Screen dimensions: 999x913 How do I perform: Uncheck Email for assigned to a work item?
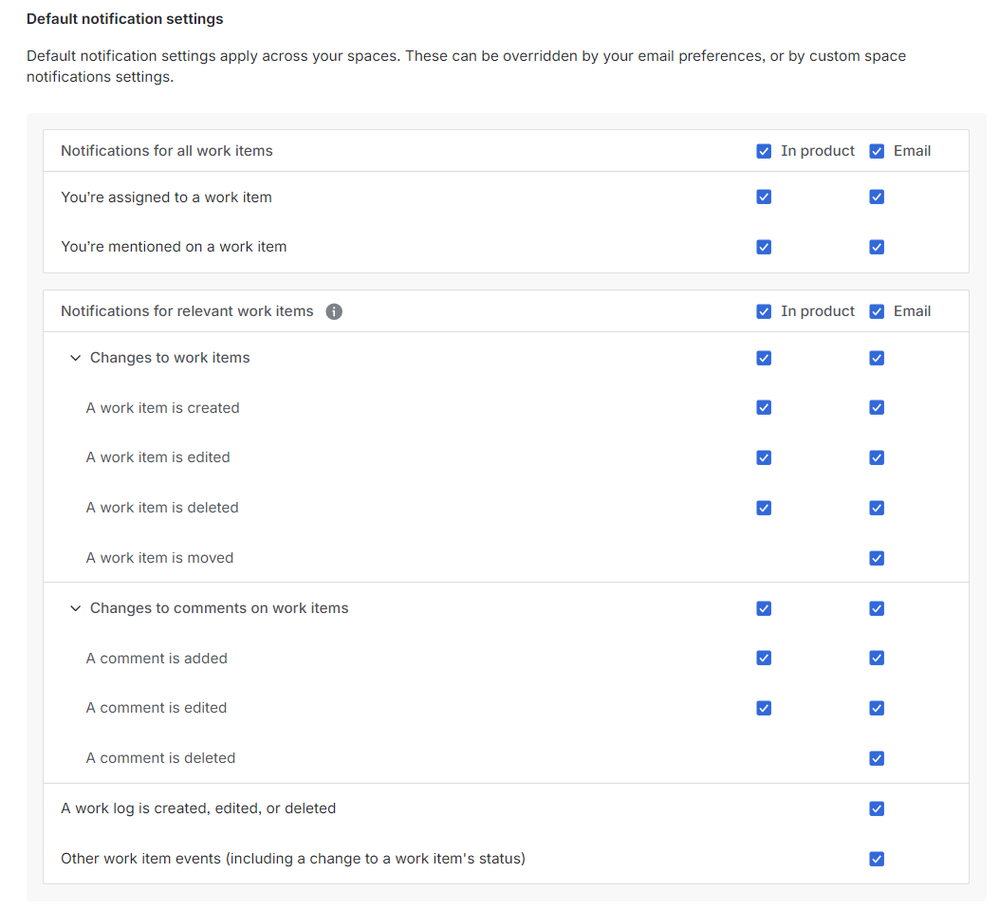(x=877, y=197)
